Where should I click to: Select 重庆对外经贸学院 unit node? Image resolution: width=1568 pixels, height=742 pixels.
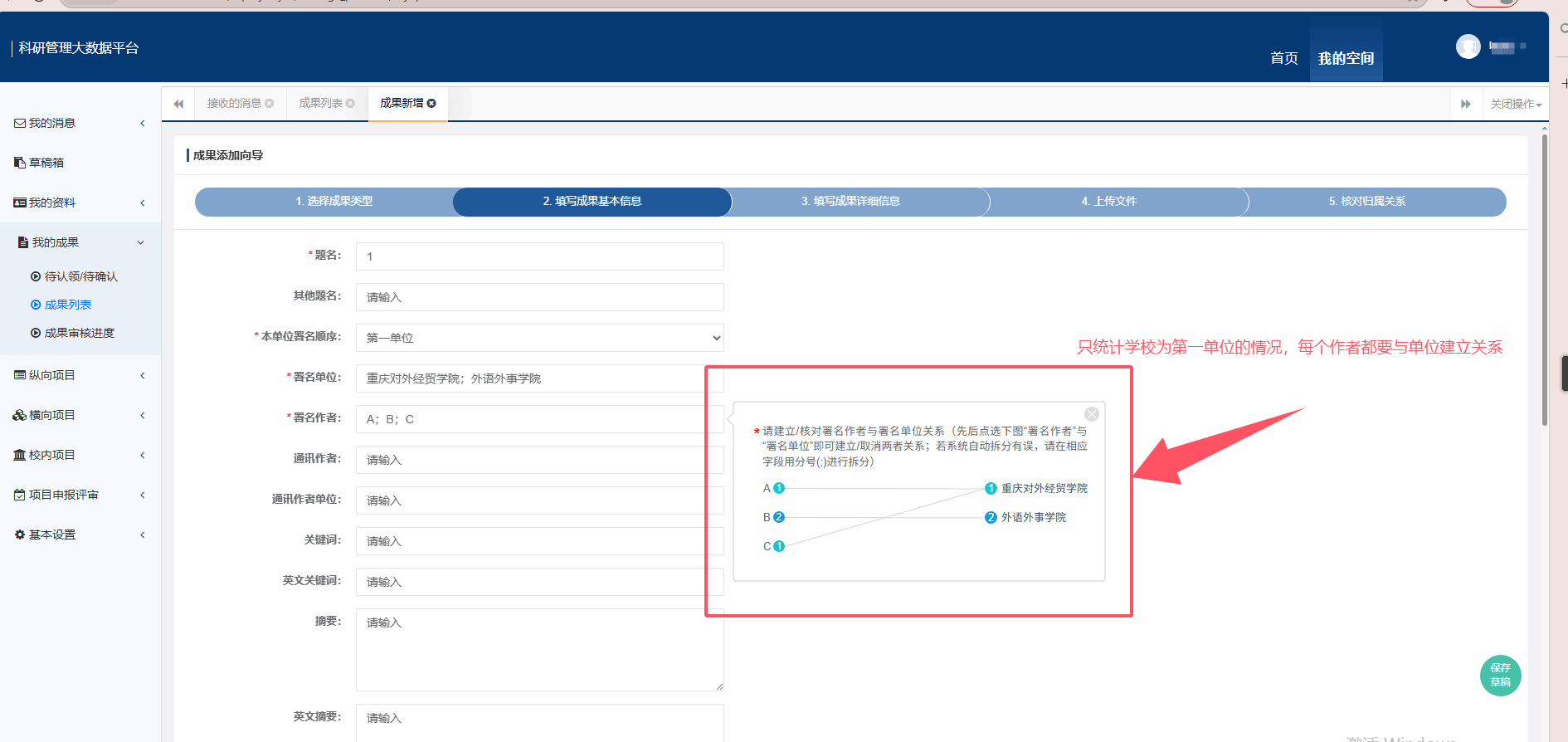pyautogui.click(x=991, y=488)
